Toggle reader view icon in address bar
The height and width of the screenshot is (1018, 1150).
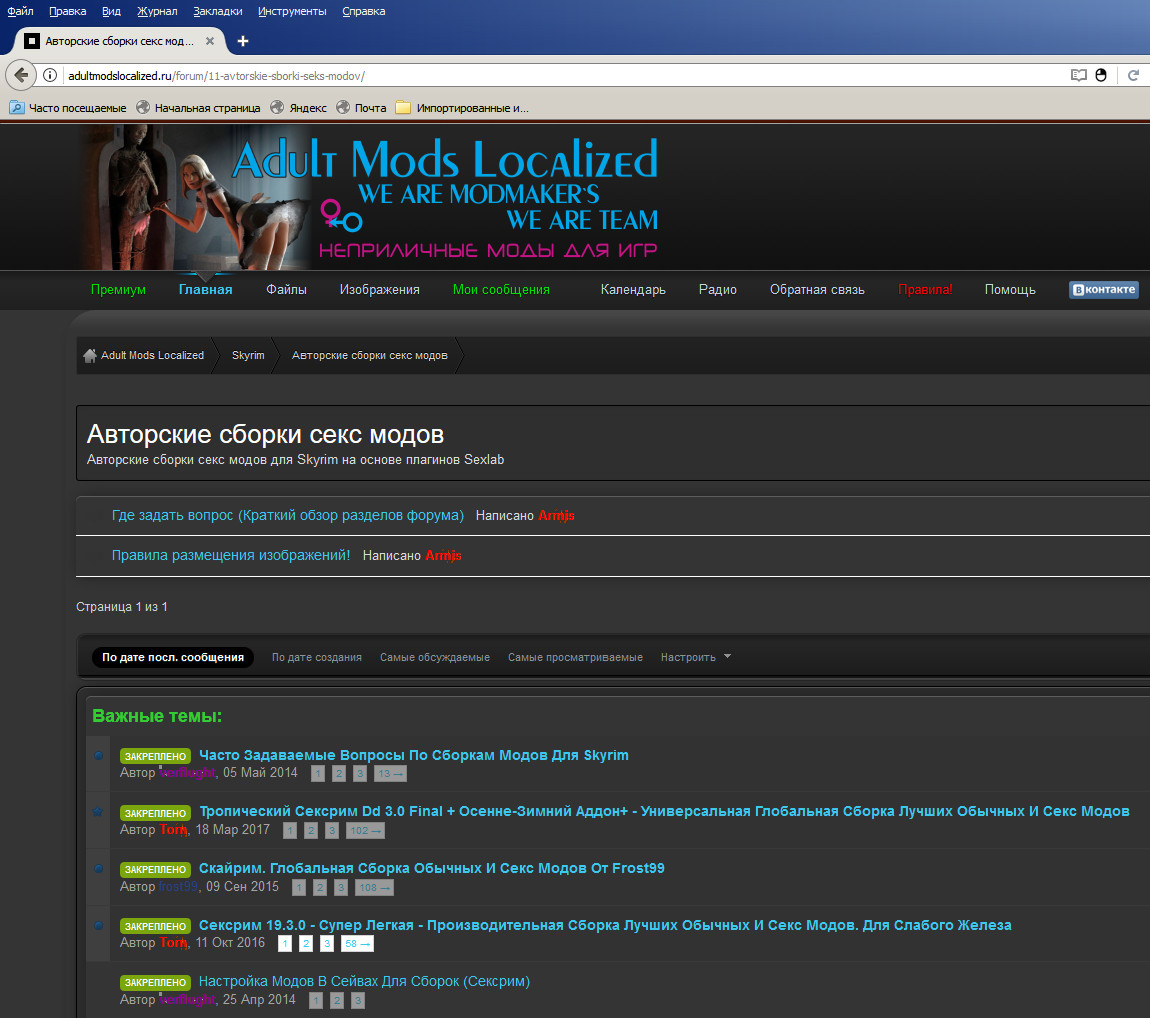[1078, 76]
